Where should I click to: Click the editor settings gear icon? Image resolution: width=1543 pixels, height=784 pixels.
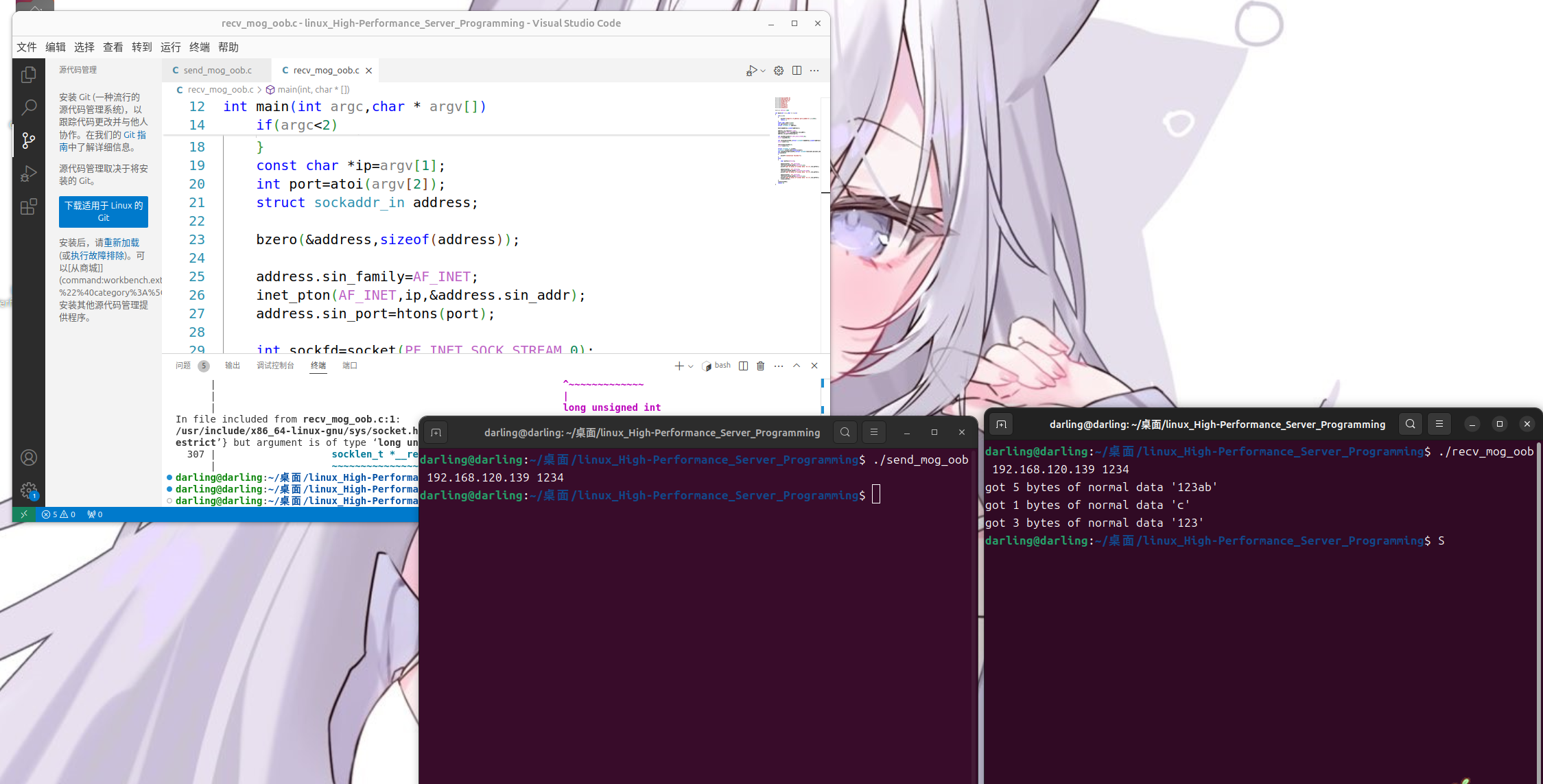[779, 71]
